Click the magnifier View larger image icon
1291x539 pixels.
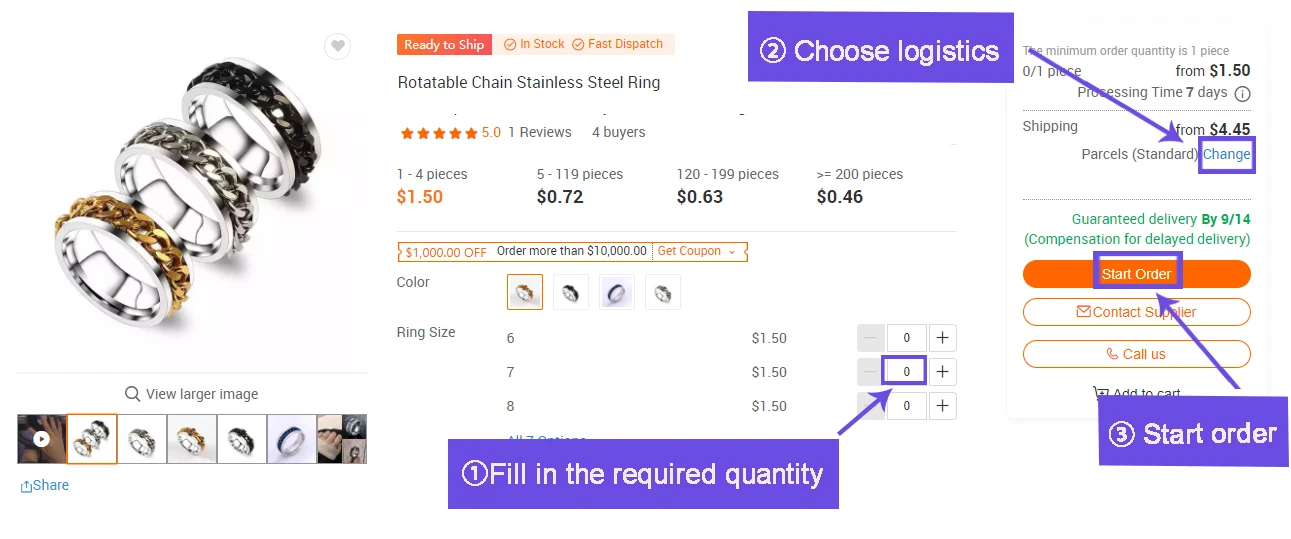(x=132, y=394)
